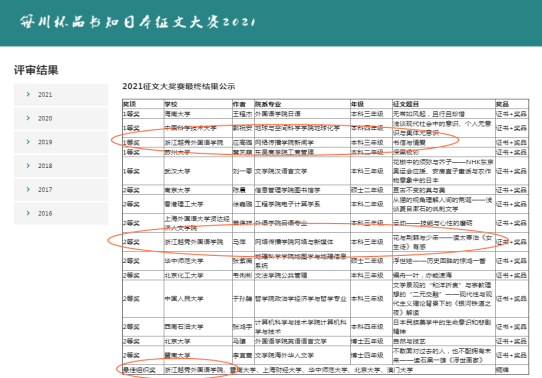Click the 奖品 column header

pos(503,104)
